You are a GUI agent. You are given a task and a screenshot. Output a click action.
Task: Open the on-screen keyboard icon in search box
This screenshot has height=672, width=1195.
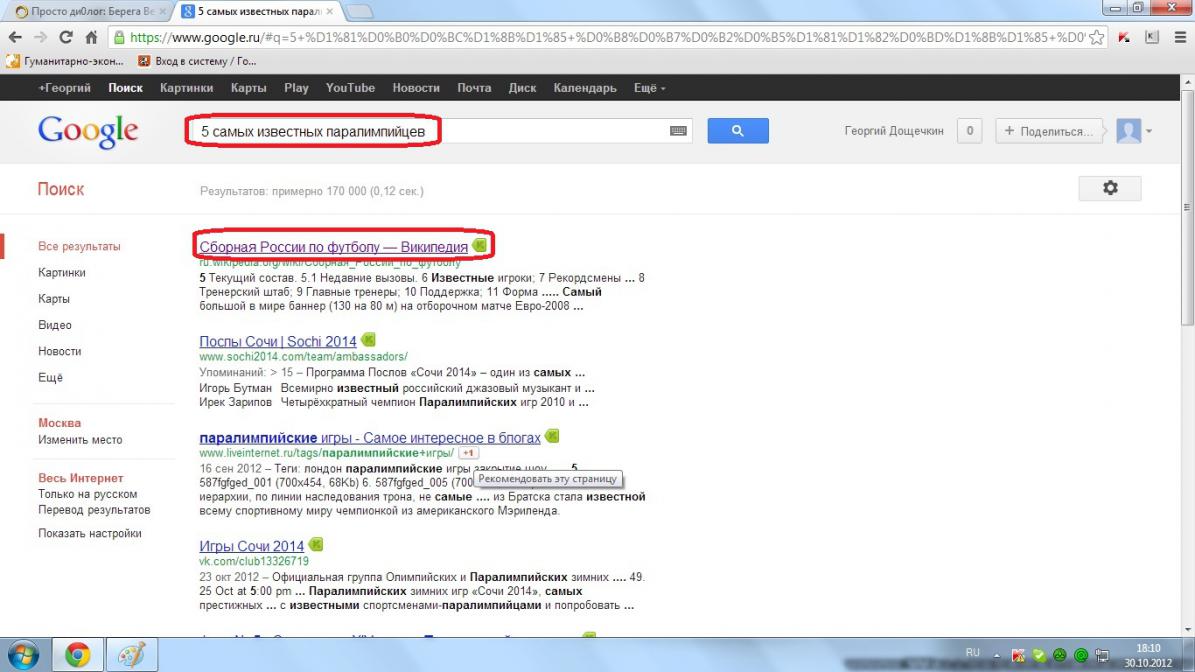tap(678, 131)
